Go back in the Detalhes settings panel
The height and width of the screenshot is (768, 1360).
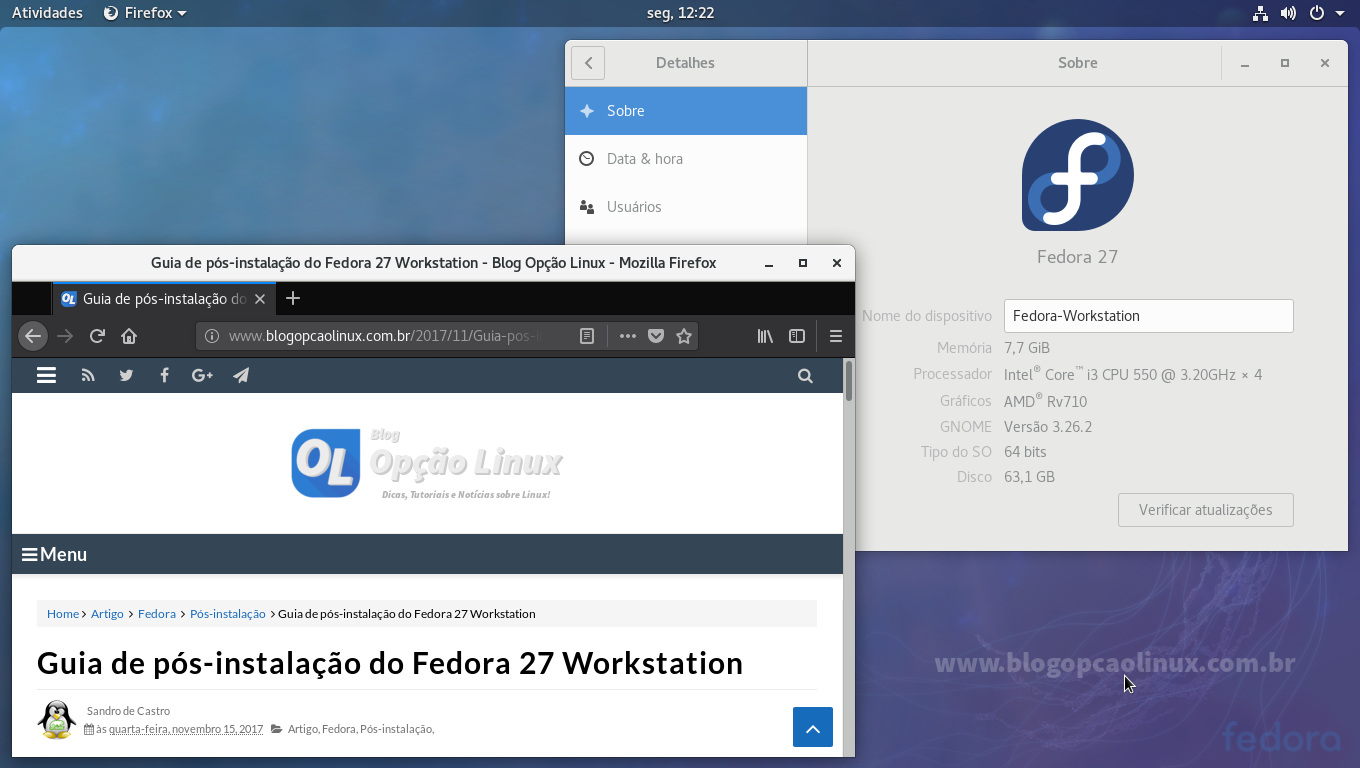pyautogui.click(x=588, y=62)
